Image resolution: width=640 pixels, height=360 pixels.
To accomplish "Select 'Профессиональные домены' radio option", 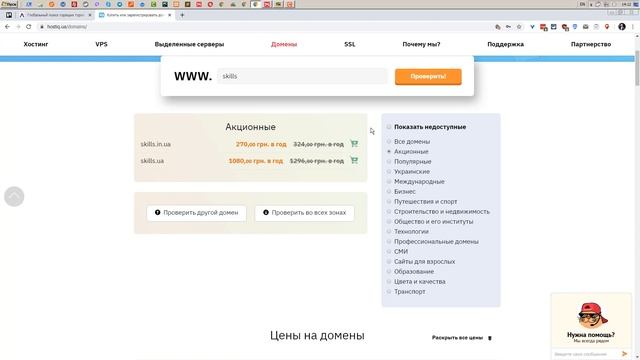I will (389, 241).
